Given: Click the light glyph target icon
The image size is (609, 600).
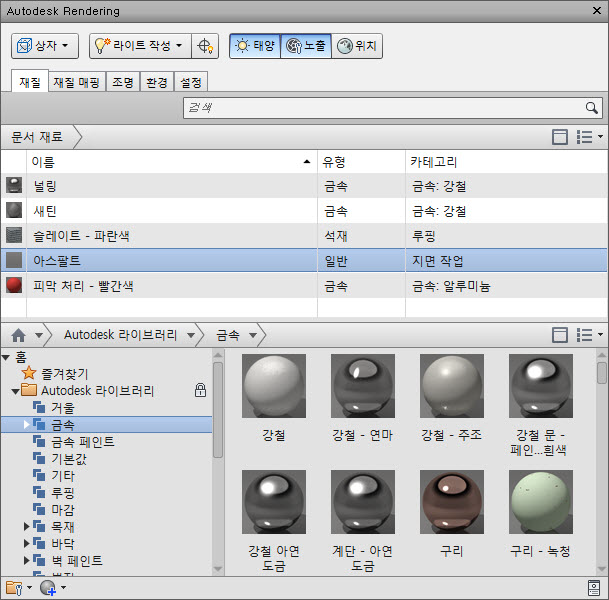Looking at the screenshot, I should [205, 46].
